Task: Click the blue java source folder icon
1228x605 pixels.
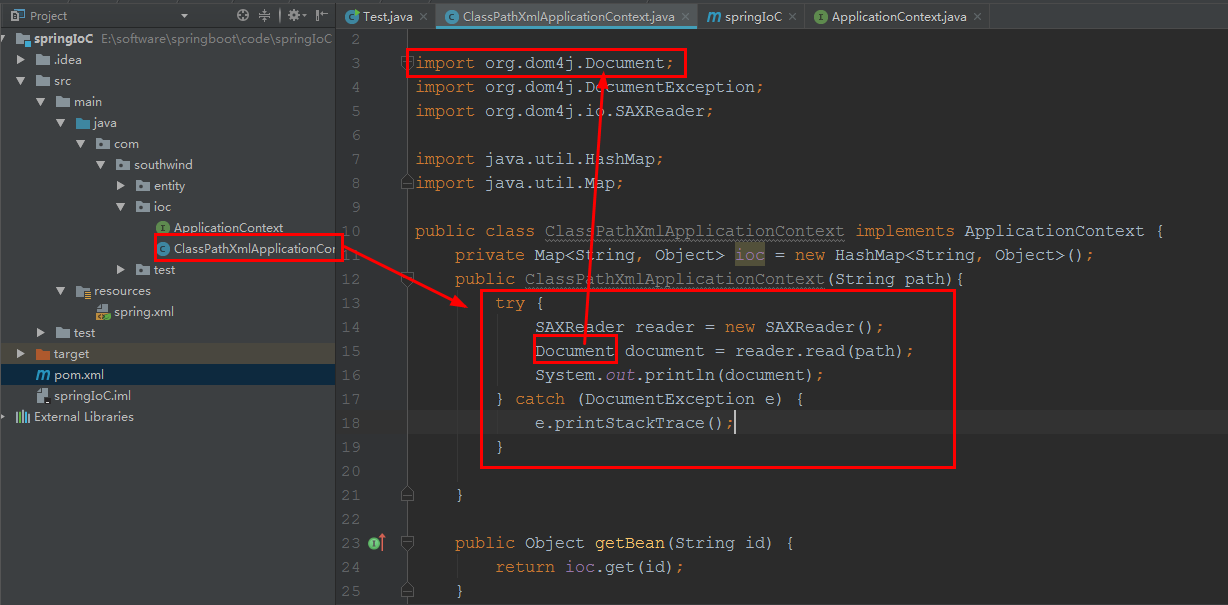Action: 82,123
